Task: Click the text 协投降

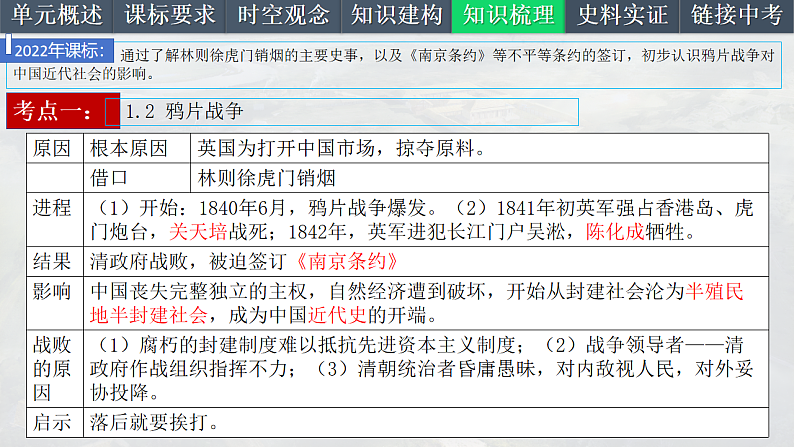Action: pos(120,392)
